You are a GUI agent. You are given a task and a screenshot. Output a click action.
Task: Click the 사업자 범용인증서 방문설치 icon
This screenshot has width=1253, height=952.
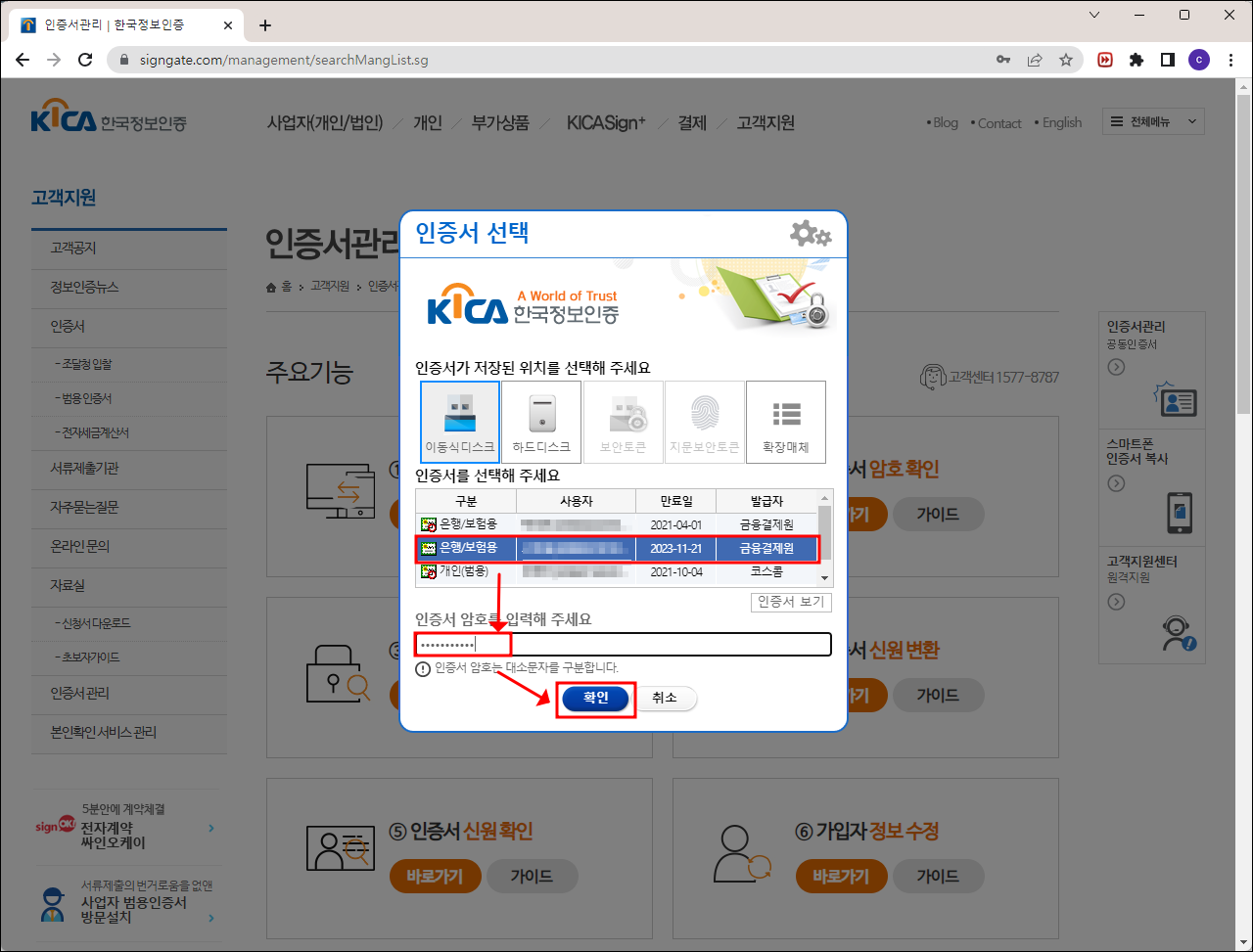(x=51, y=904)
